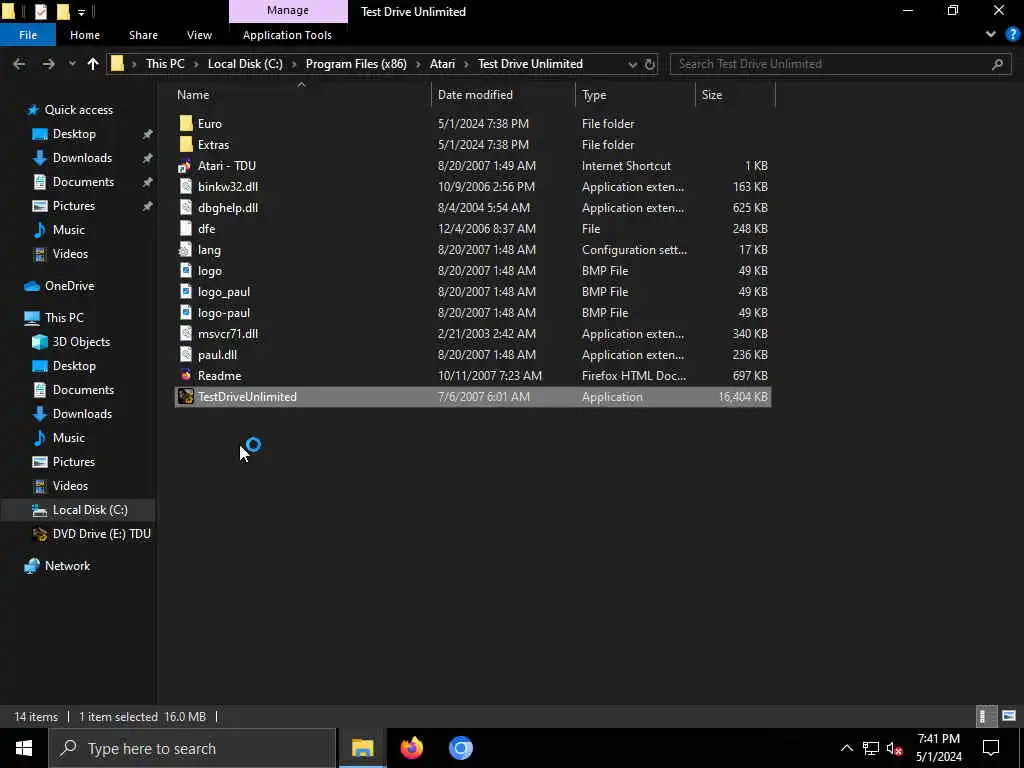Open the Chromium browser taskbar icon

460,748
